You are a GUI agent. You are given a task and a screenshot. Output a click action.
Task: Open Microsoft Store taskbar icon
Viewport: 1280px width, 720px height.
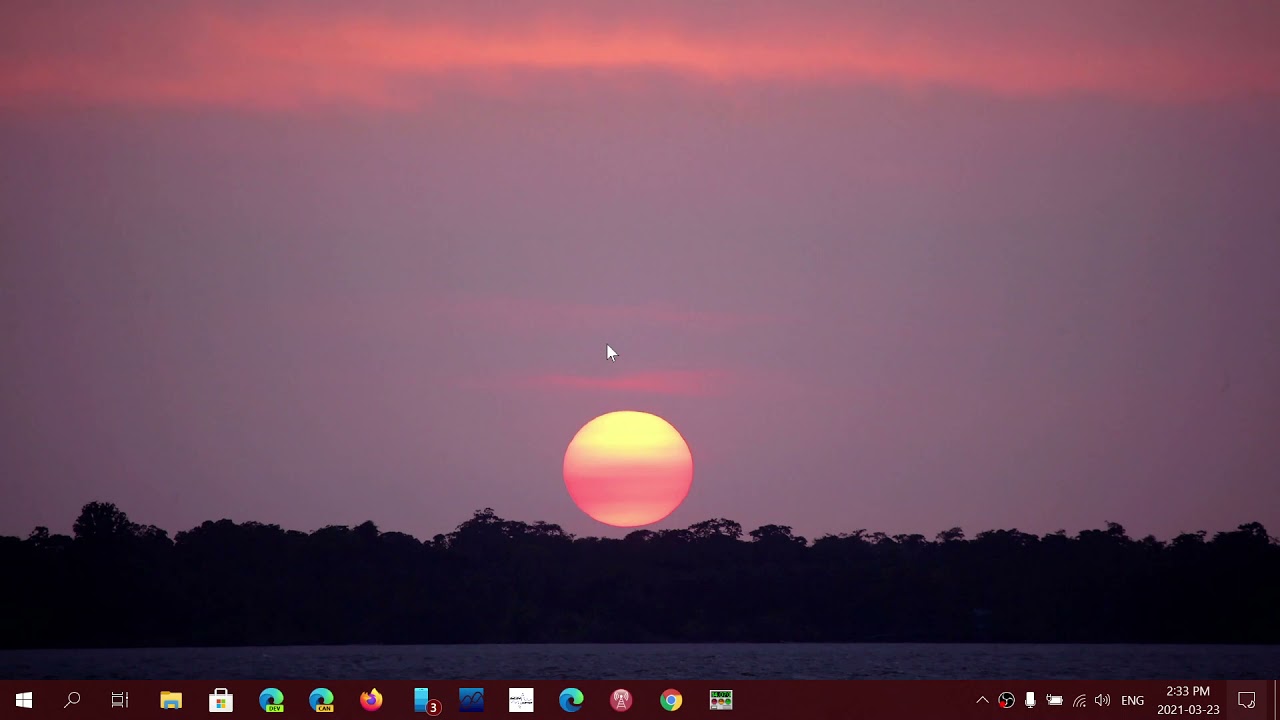point(221,700)
